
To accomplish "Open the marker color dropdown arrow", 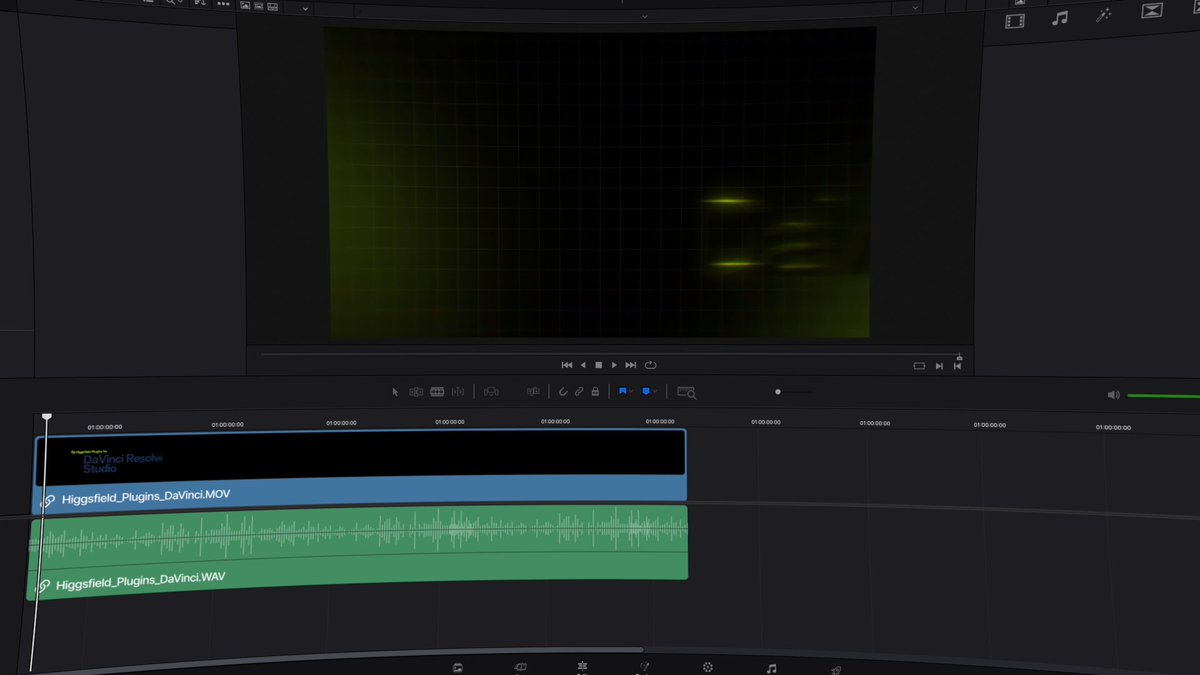I will (655, 392).
